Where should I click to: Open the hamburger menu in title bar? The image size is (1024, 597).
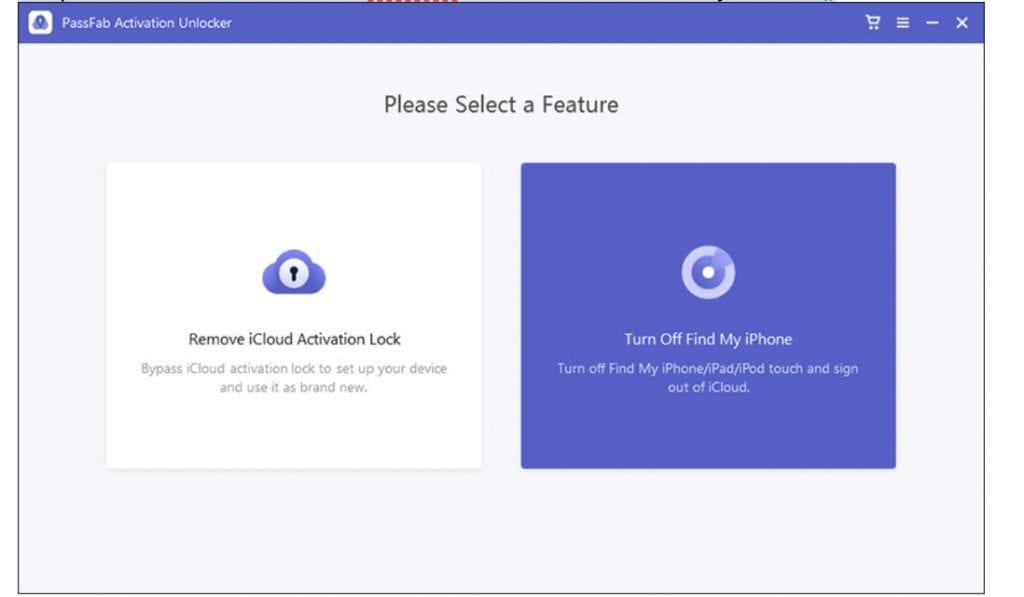[x=903, y=23]
